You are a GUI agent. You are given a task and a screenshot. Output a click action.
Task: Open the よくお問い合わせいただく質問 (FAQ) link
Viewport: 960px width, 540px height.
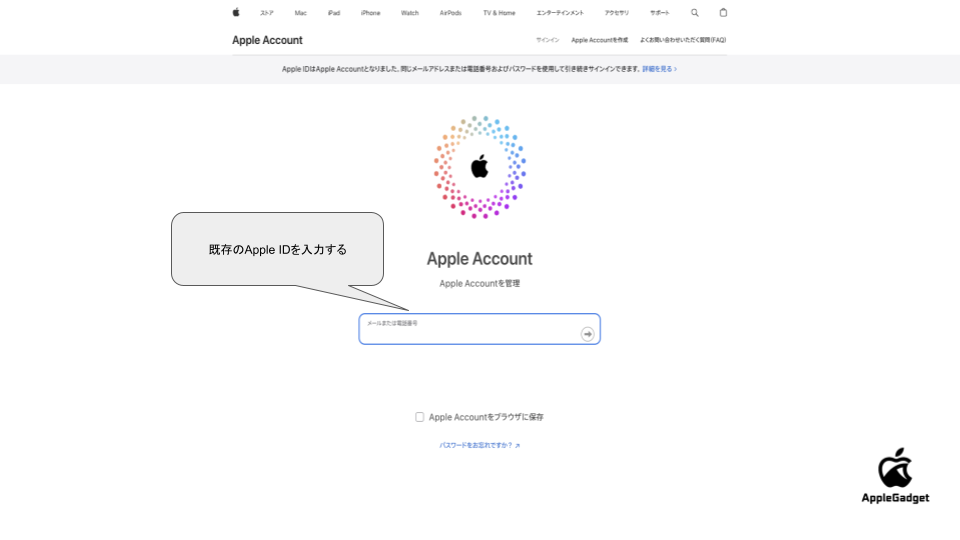(683, 40)
